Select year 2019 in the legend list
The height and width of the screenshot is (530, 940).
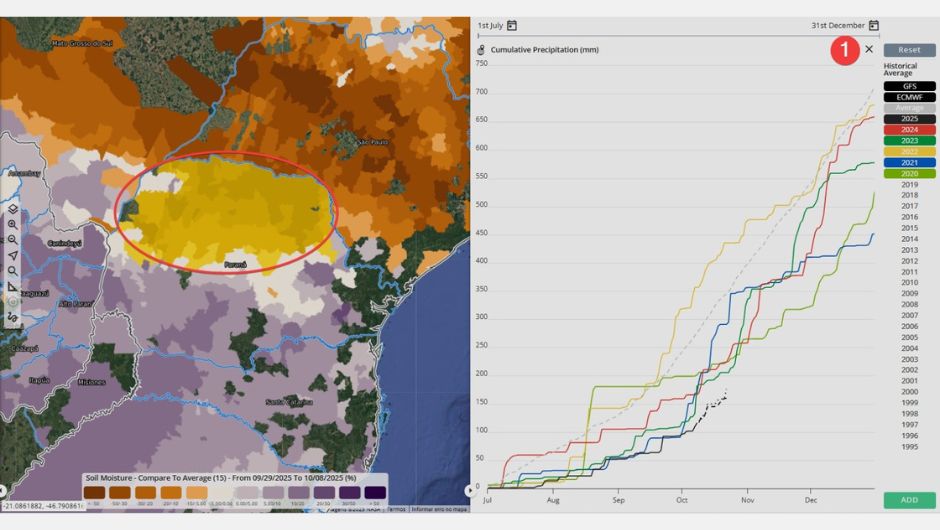click(x=909, y=184)
